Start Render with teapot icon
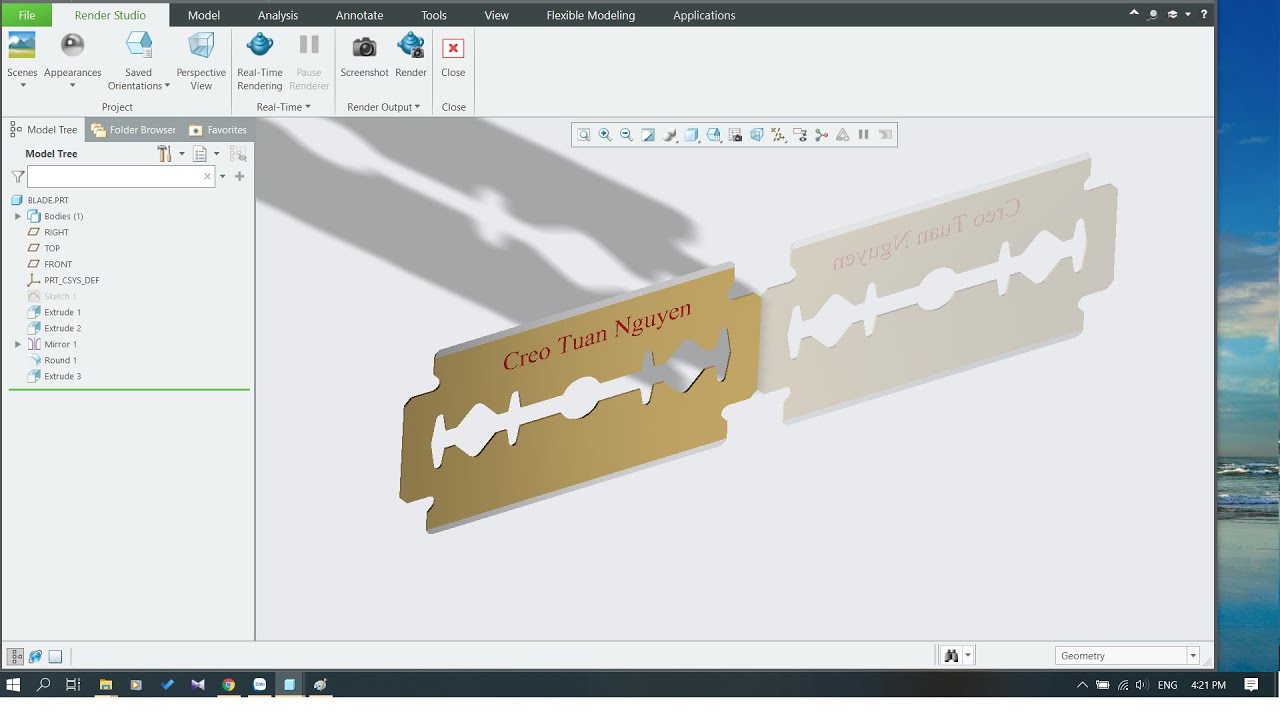Image resolution: width=1280 pixels, height=720 pixels. tap(411, 56)
